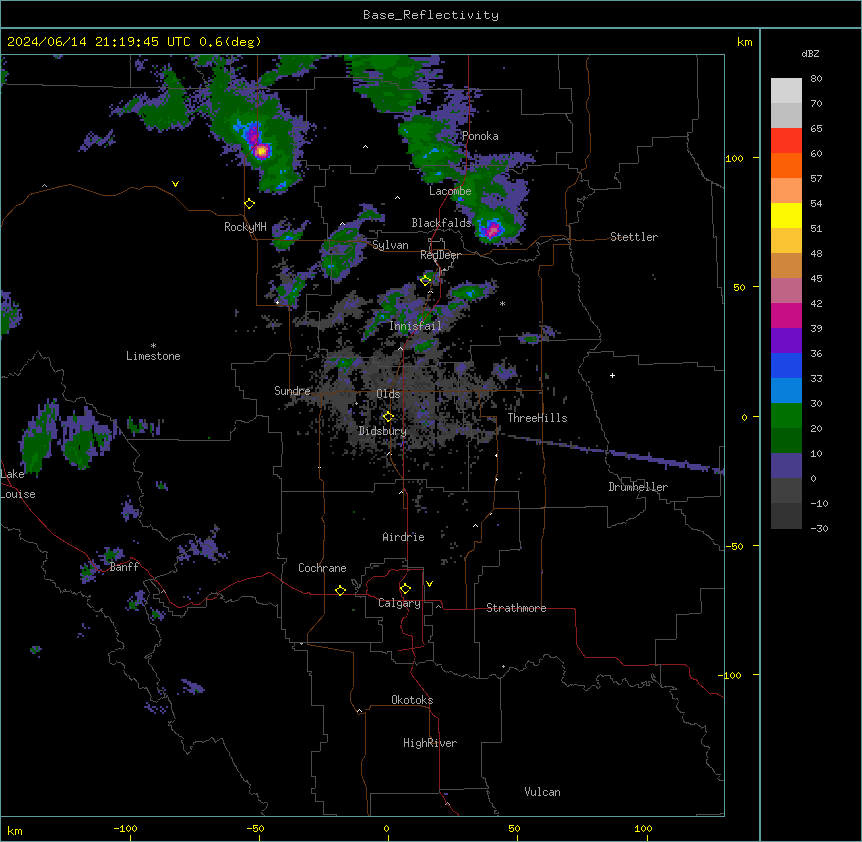
Task: Click the yellow diamond marker near RockyMH
Action: tap(250, 204)
